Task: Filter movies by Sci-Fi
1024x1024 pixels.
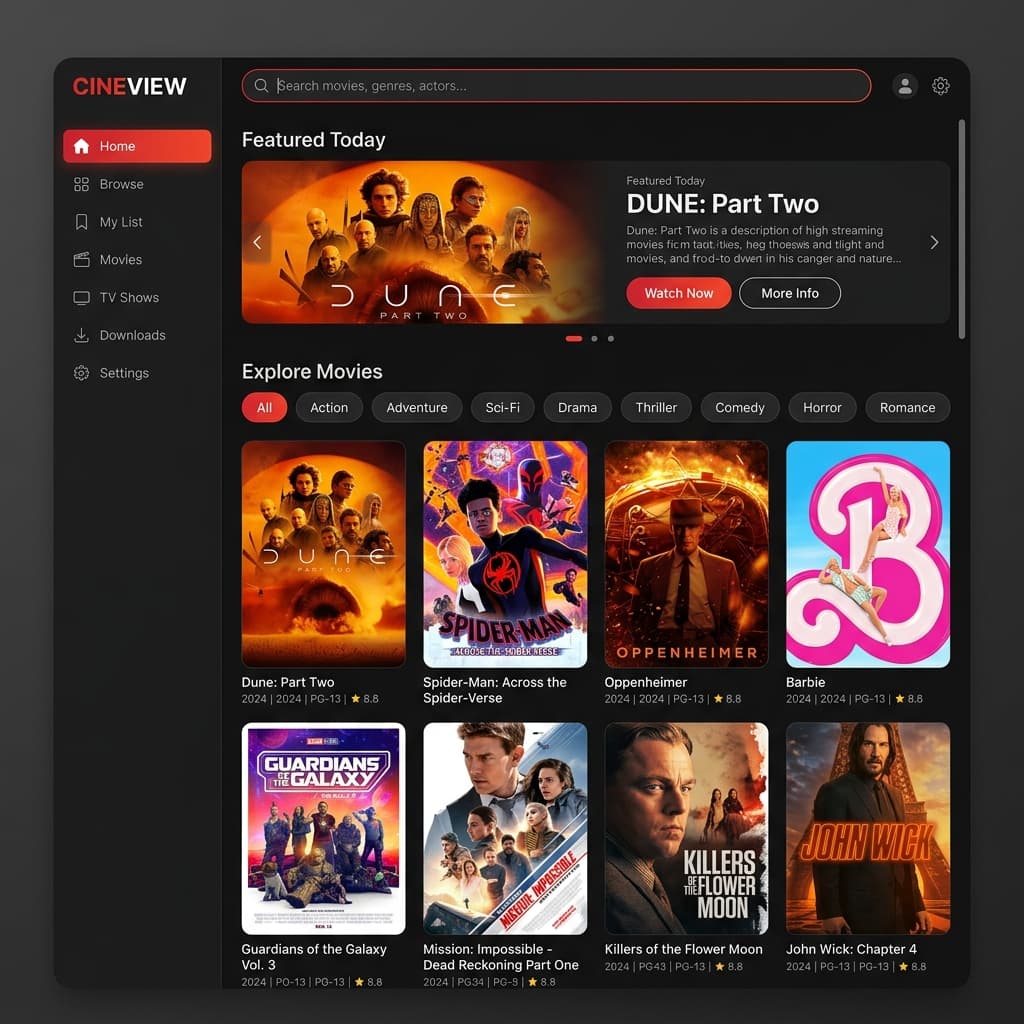Action: tap(503, 408)
